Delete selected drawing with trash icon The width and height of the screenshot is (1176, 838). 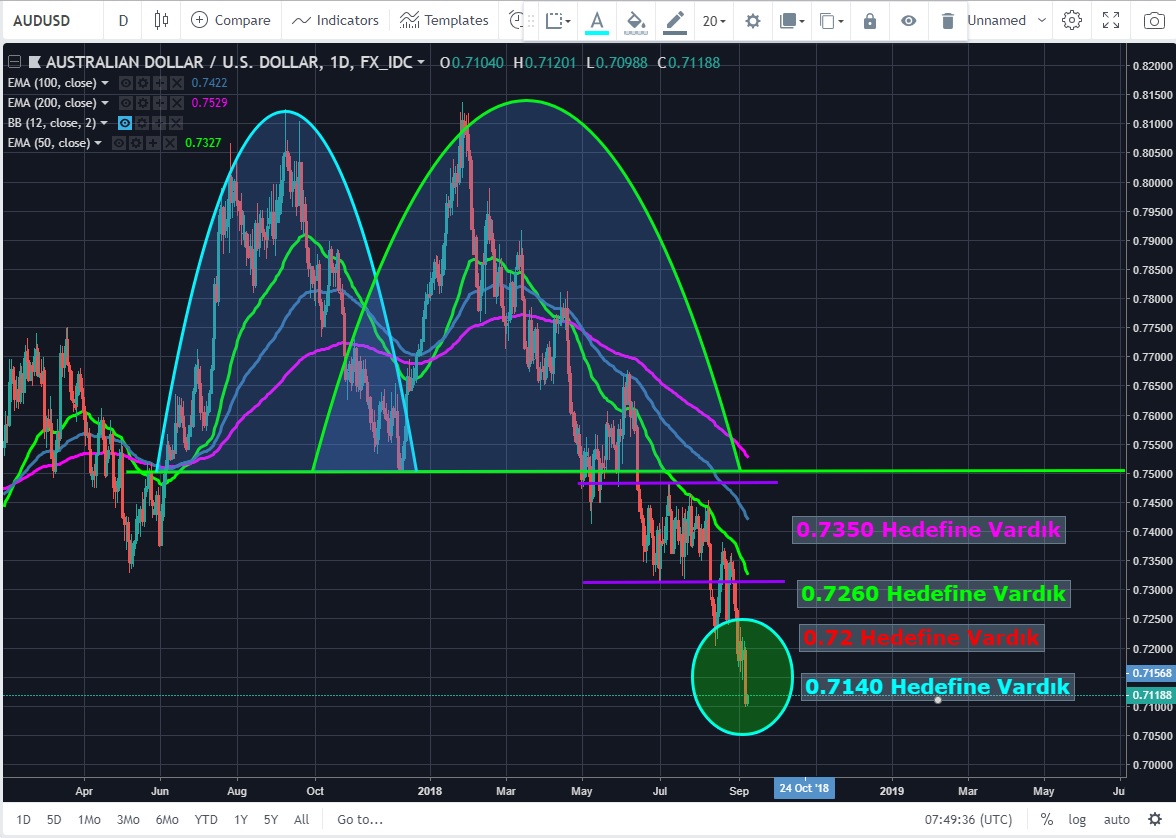coord(947,20)
